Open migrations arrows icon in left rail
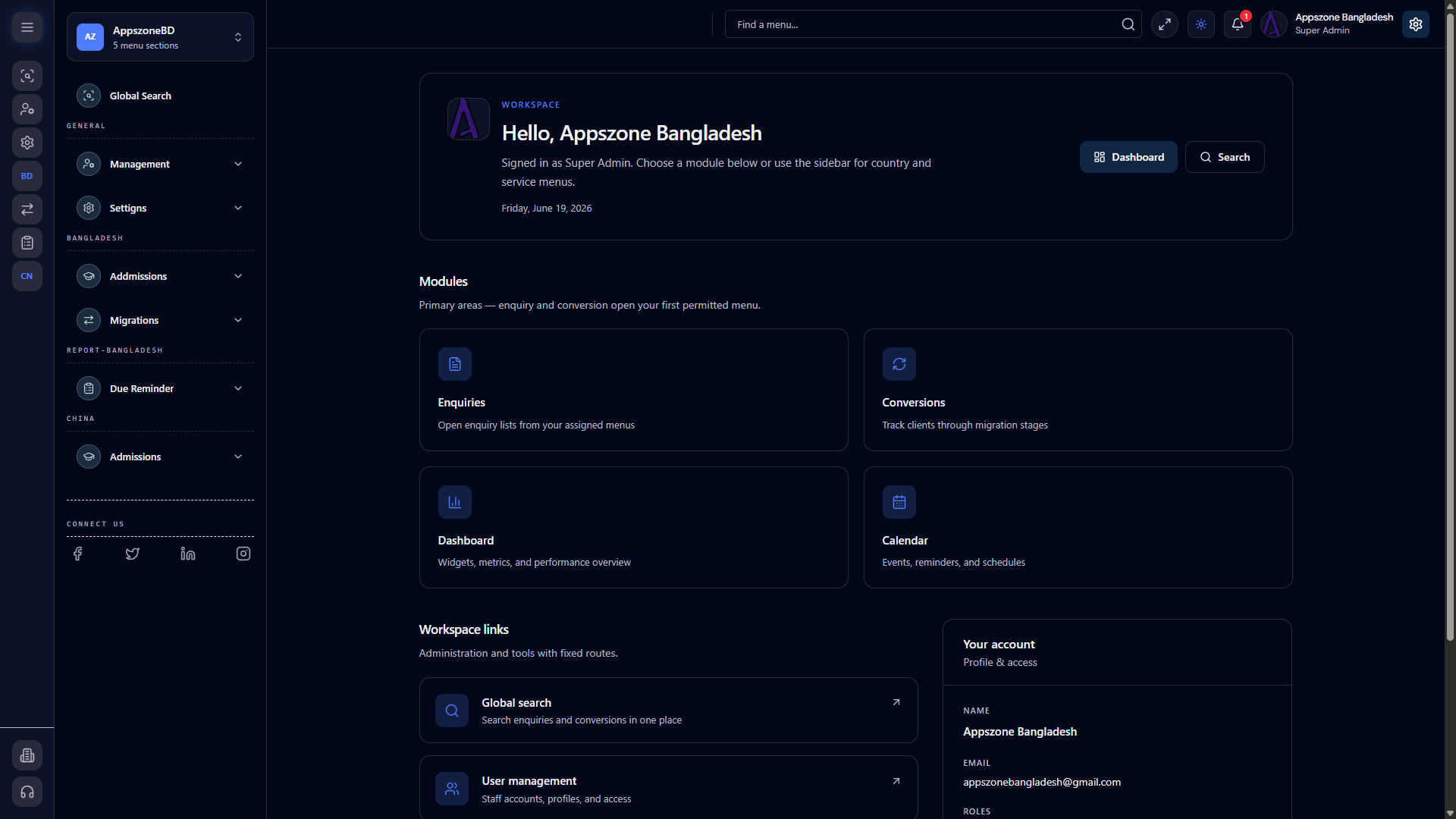Screen dimensions: 1456x819 pyautogui.click(x=27, y=209)
